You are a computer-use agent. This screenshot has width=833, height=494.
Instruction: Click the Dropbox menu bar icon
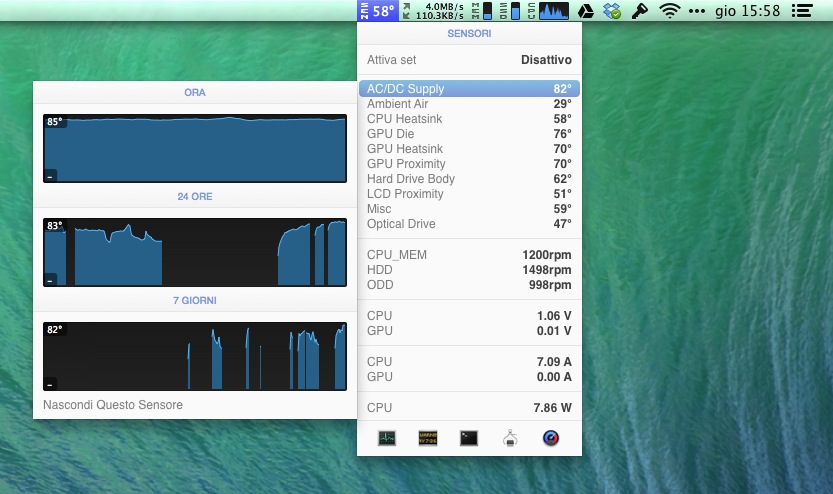[612, 11]
